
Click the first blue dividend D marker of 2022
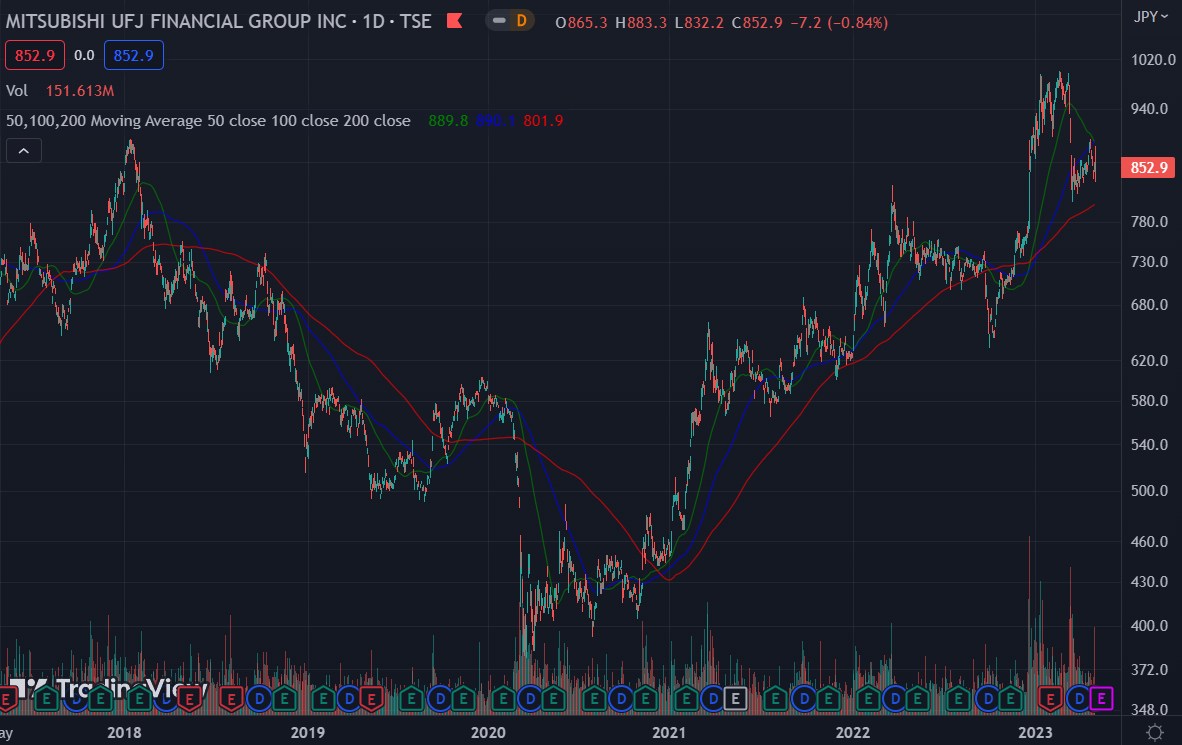click(895, 699)
